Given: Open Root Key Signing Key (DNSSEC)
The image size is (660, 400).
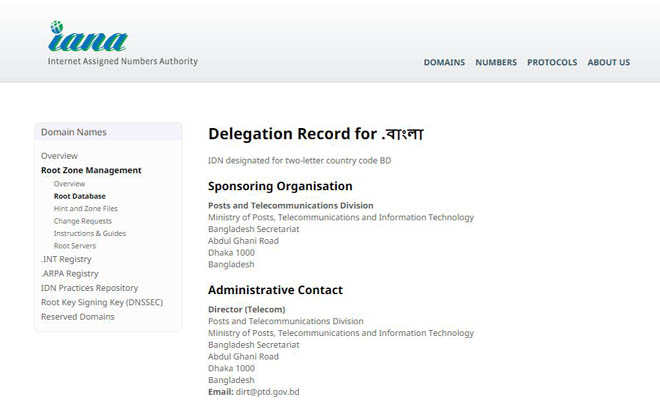Looking at the screenshot, I should click(x=101, y=302).
